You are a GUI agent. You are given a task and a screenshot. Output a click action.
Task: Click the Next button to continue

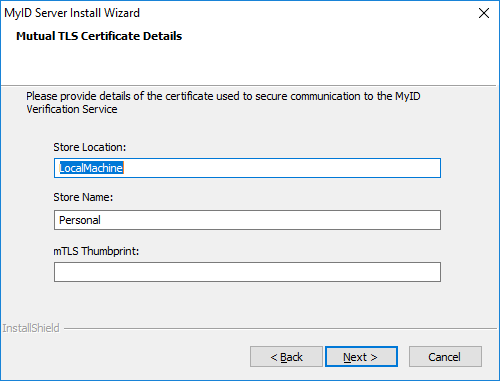pos(361,357)
